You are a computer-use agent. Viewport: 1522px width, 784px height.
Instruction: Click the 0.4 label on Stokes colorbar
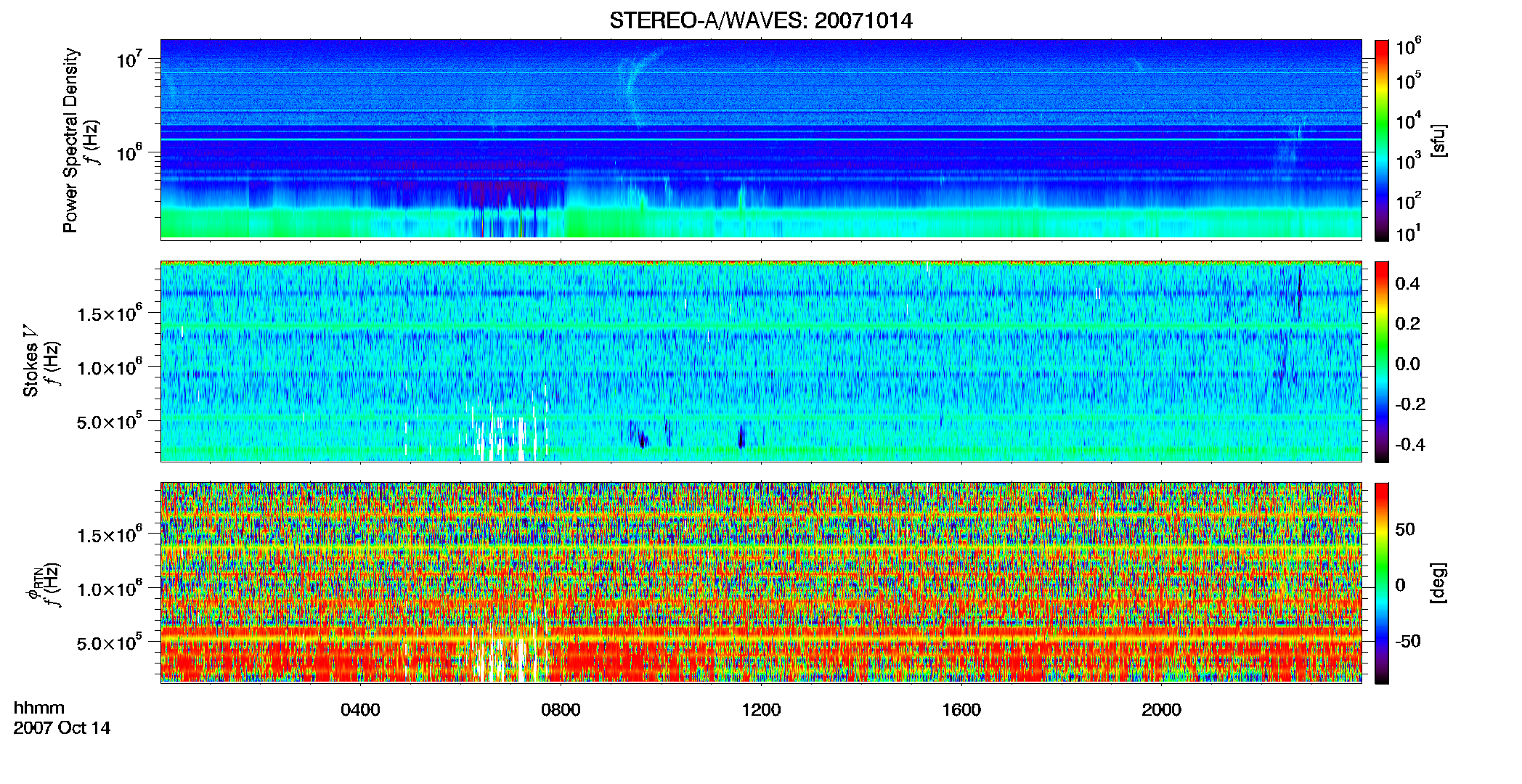coord(1407,284)
